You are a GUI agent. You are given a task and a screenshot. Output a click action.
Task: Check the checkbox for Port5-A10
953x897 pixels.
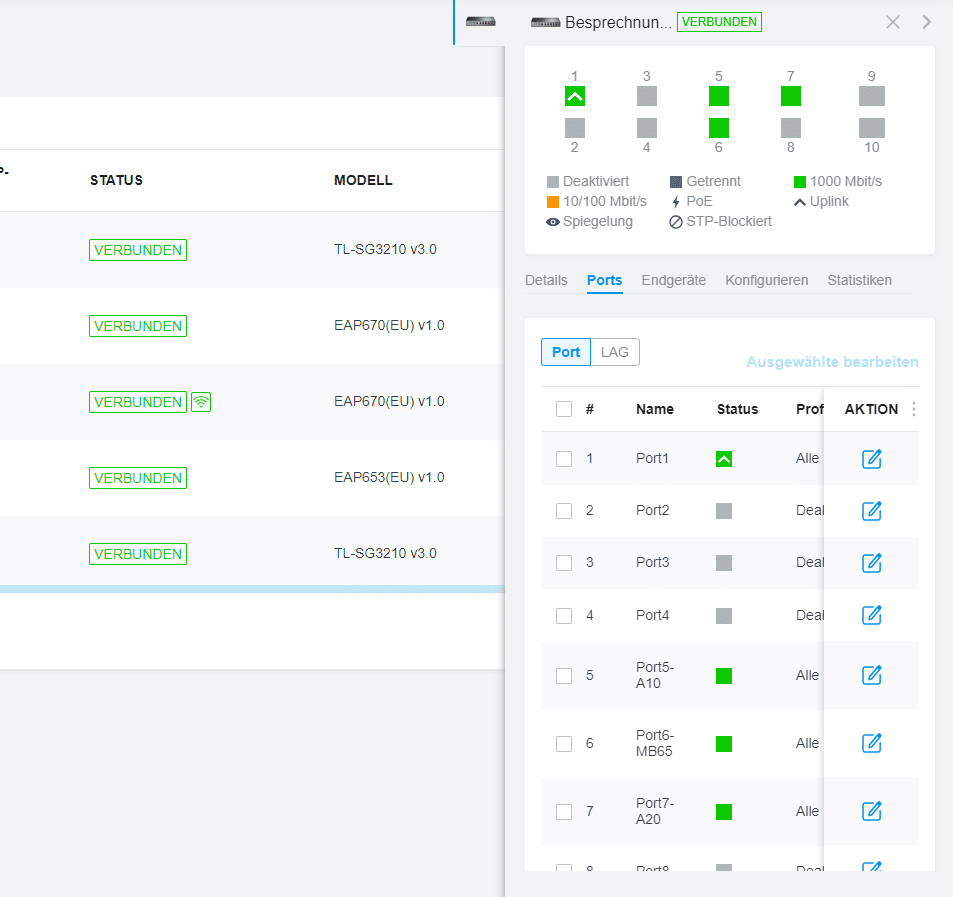click(564, 676)
